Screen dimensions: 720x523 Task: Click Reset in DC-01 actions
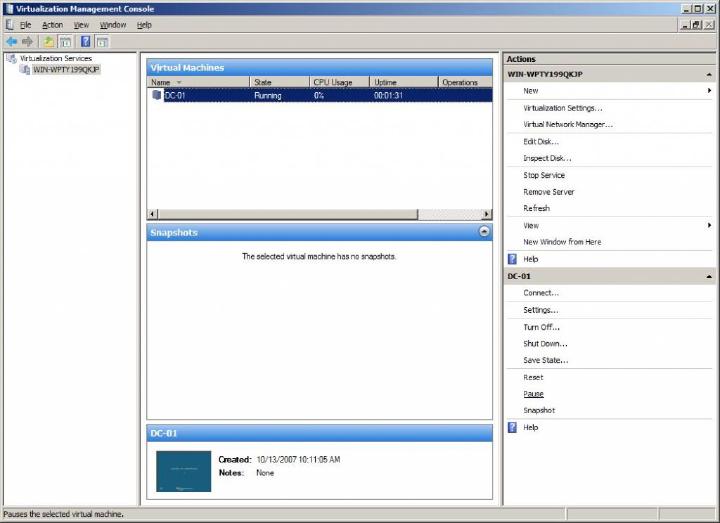click(533, 377)
